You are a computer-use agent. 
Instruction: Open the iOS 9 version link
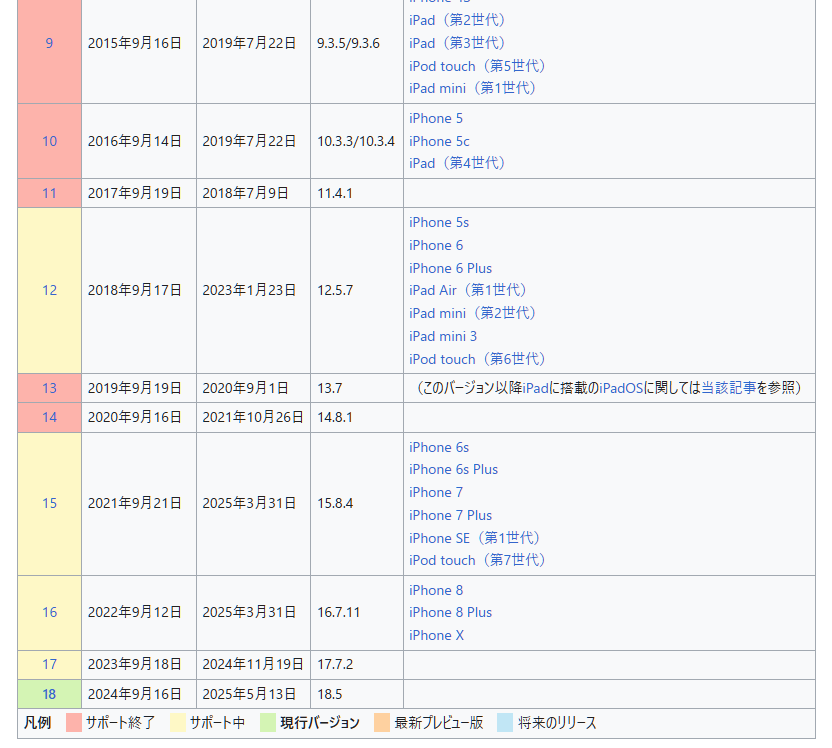(49, 43)
